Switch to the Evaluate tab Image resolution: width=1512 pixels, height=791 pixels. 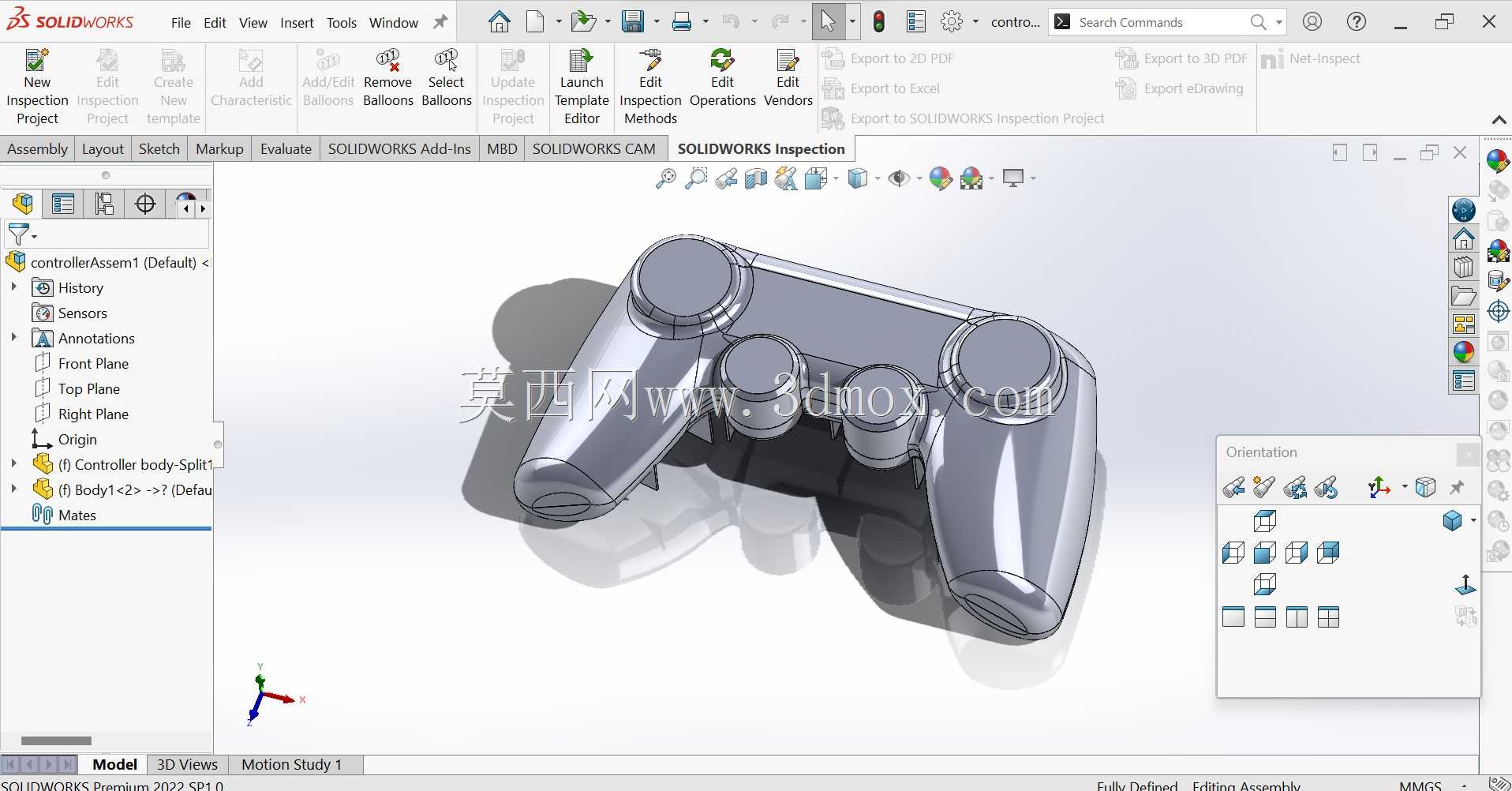tap(286, 149)
